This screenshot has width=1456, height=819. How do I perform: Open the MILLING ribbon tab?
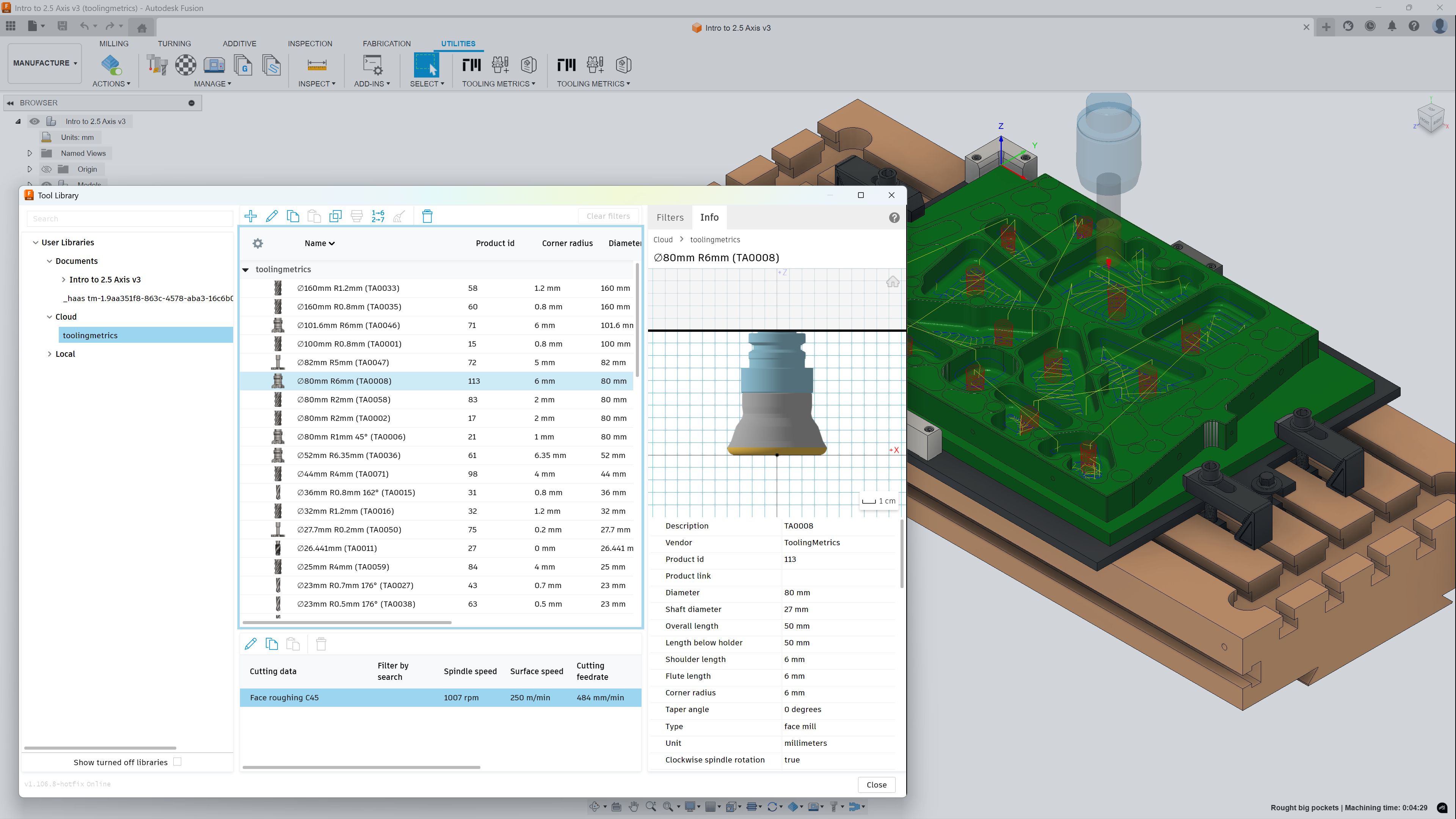[114, 44]
